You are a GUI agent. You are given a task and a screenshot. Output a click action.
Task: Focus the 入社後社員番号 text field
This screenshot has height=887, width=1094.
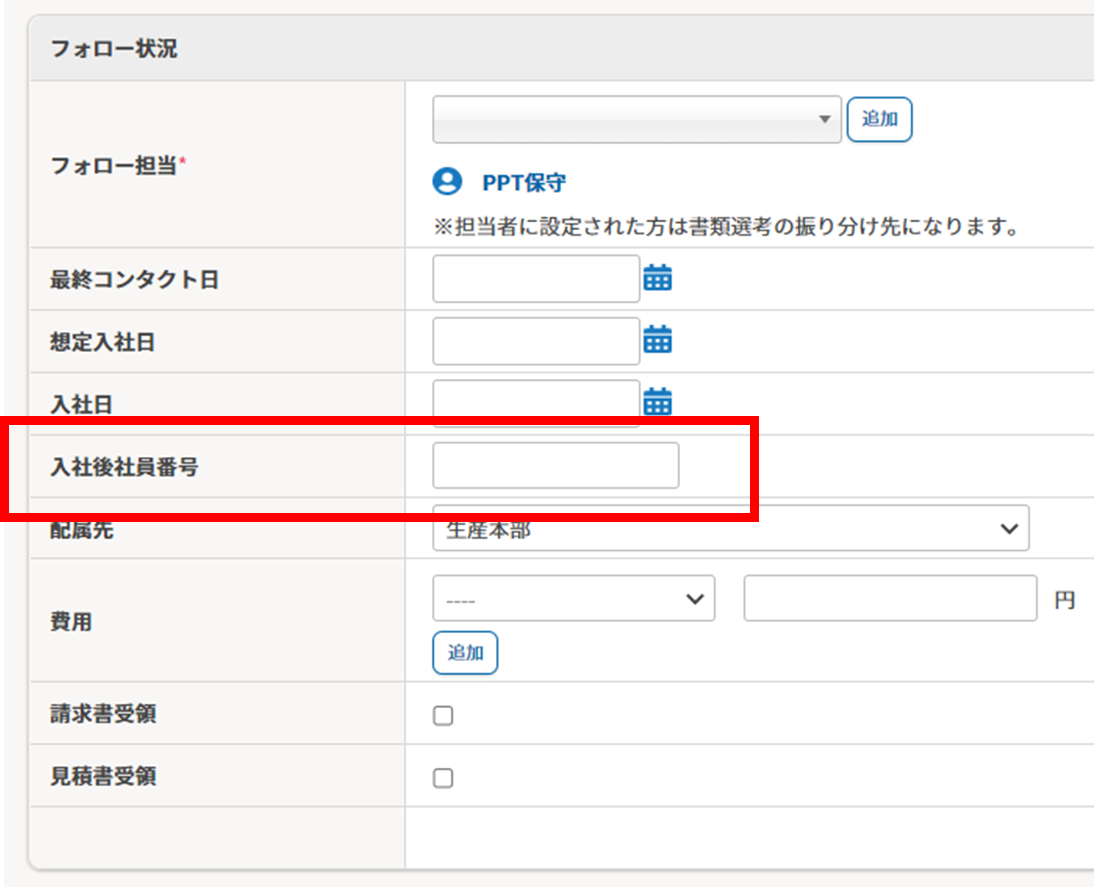point(555,466)
